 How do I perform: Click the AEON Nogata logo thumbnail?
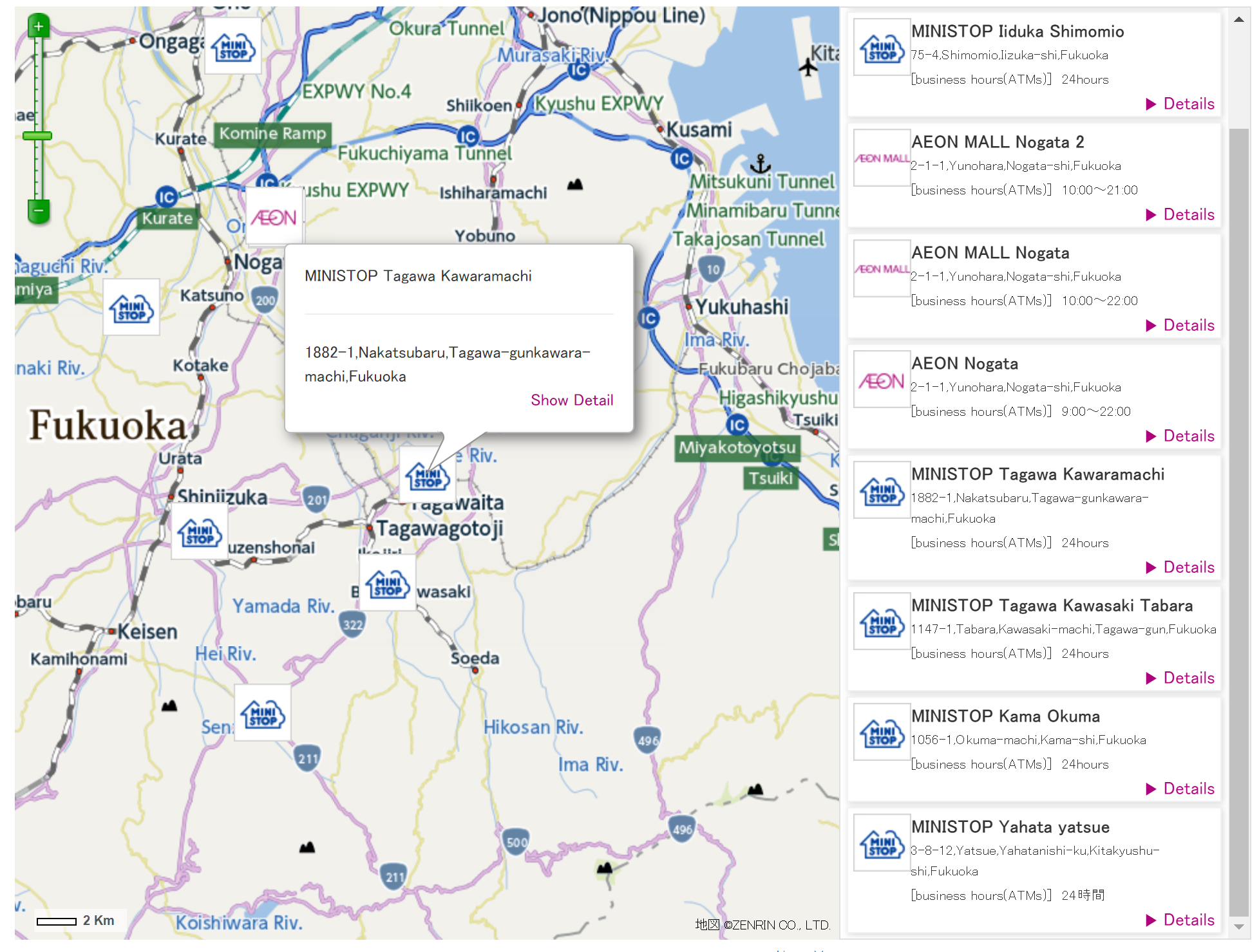pos(882,379)
